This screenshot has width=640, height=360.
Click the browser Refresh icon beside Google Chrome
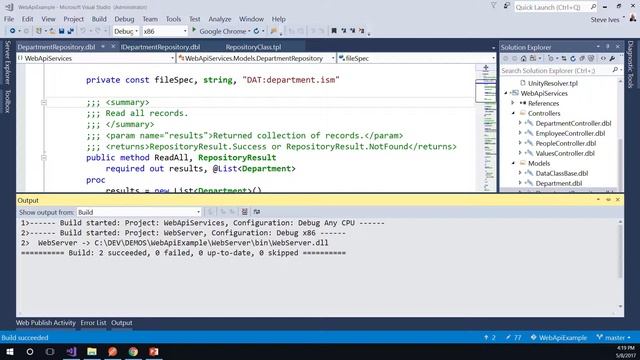256,31
